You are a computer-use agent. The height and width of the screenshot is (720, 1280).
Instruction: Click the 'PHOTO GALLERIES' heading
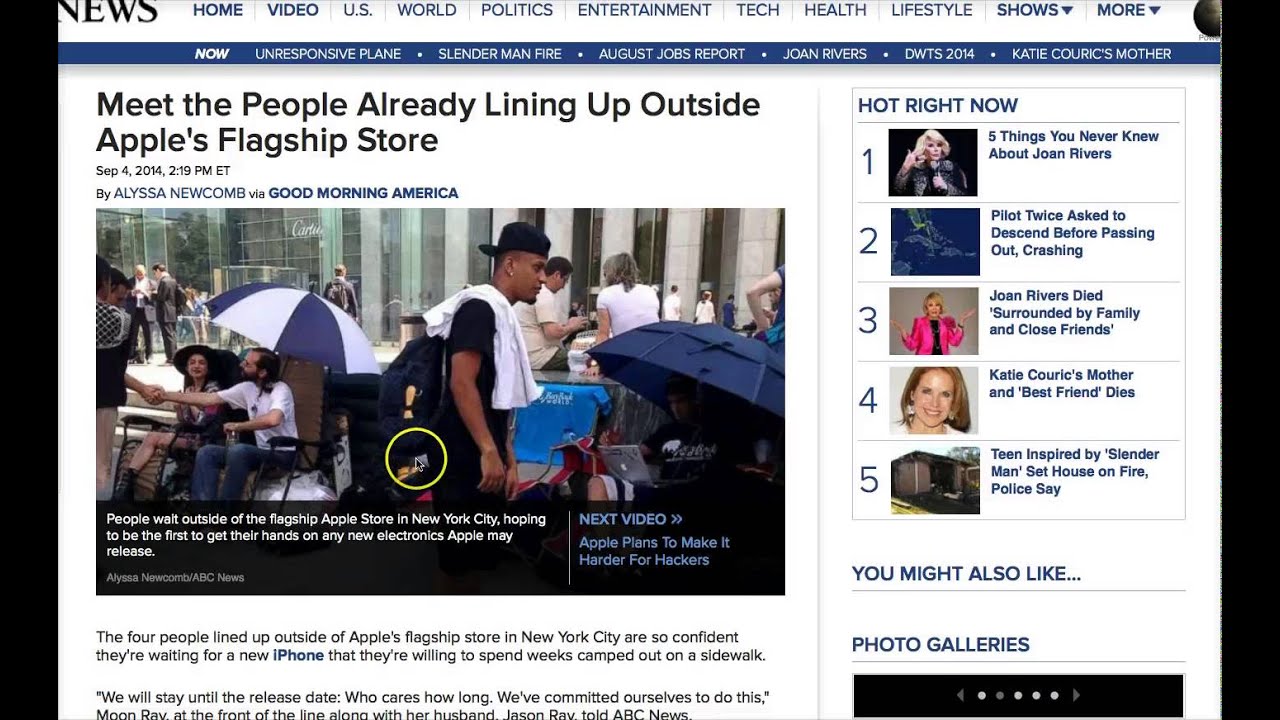click(941, 645)
